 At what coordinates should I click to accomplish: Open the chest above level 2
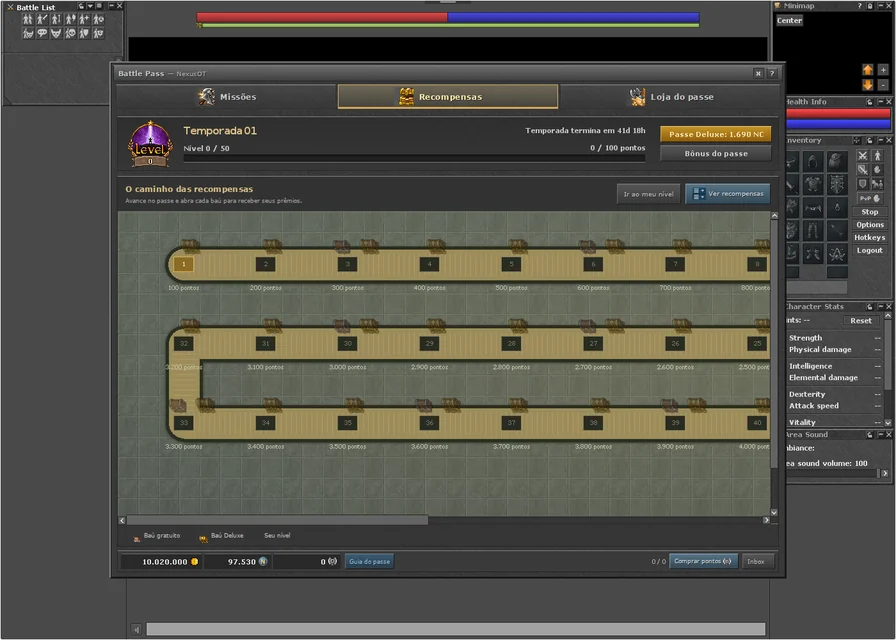[273, 246]
